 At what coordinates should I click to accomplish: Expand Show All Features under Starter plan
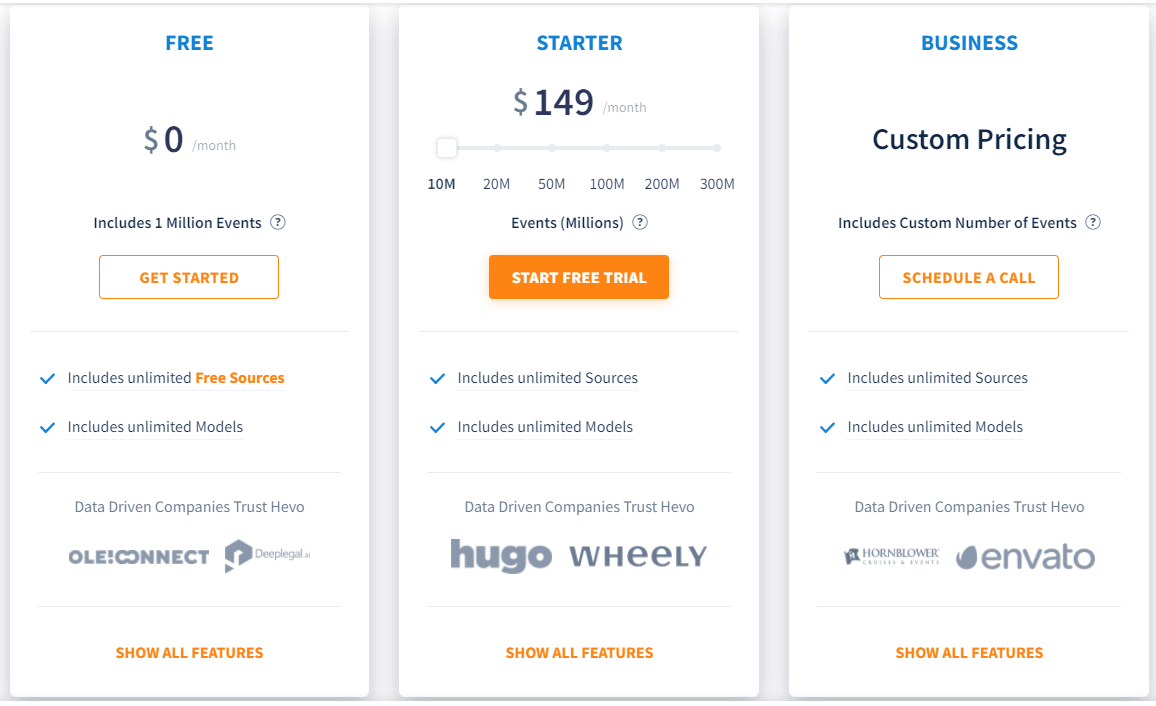tap(579, 652)
